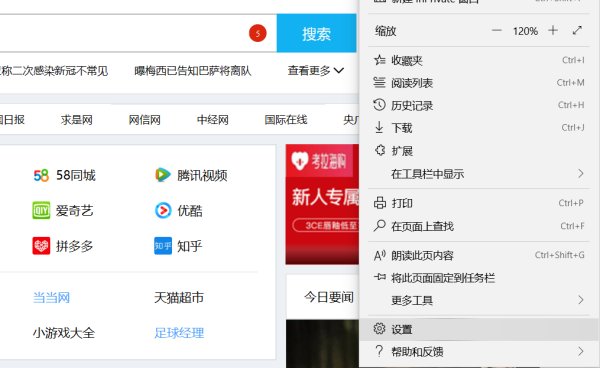Click the 优酷 logo icon
Image resolution: width=600 pixels, height=368 pixels.
tap(163, 210)
